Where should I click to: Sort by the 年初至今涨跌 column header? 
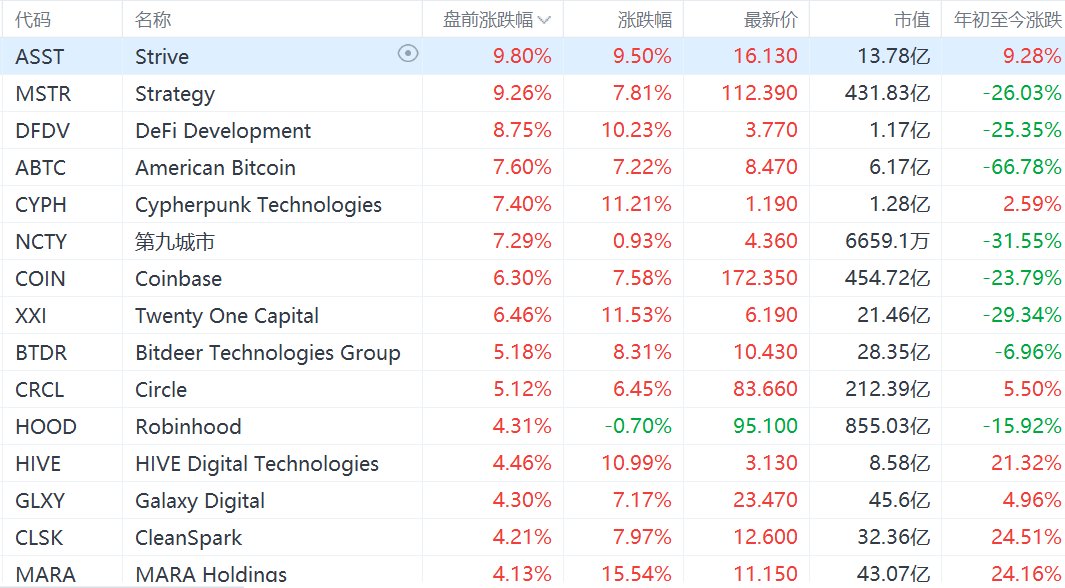[1008, 20]
